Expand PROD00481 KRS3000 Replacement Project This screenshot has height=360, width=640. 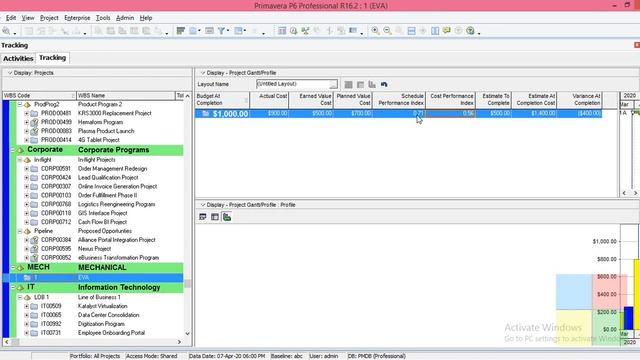[x=27, y=113]
